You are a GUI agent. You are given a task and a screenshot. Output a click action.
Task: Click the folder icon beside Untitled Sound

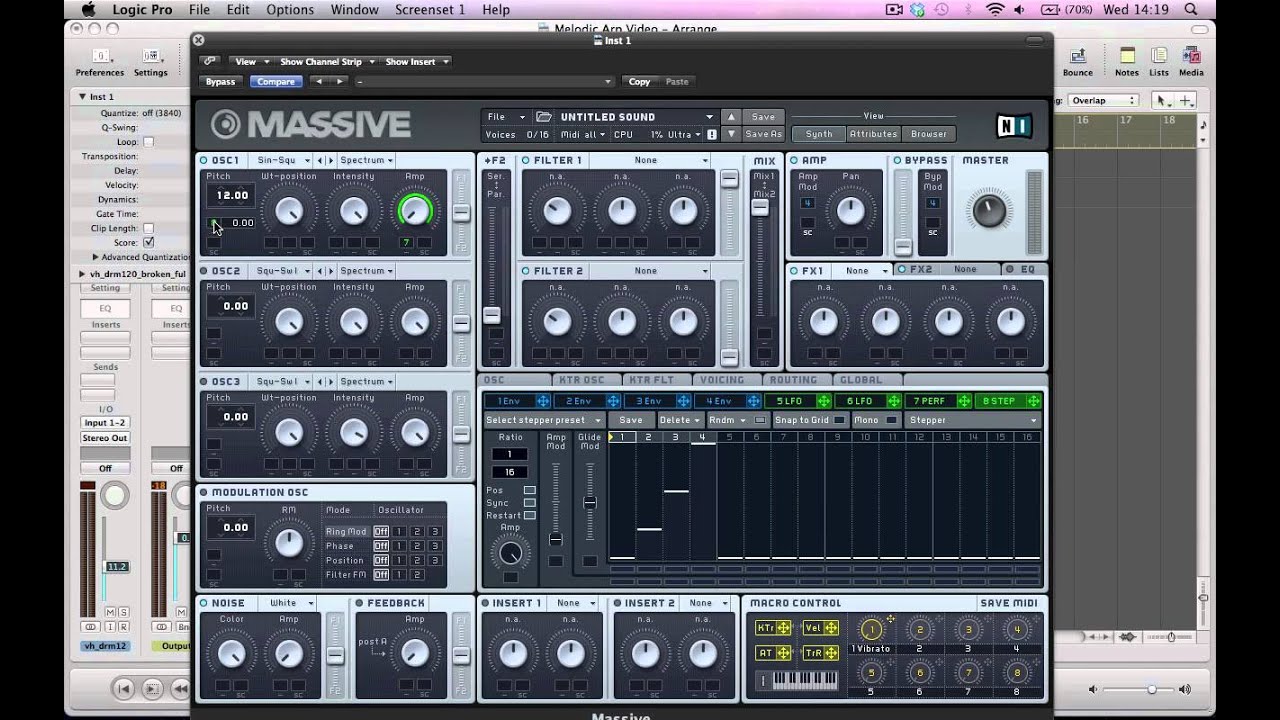click(x=544, y=117)
